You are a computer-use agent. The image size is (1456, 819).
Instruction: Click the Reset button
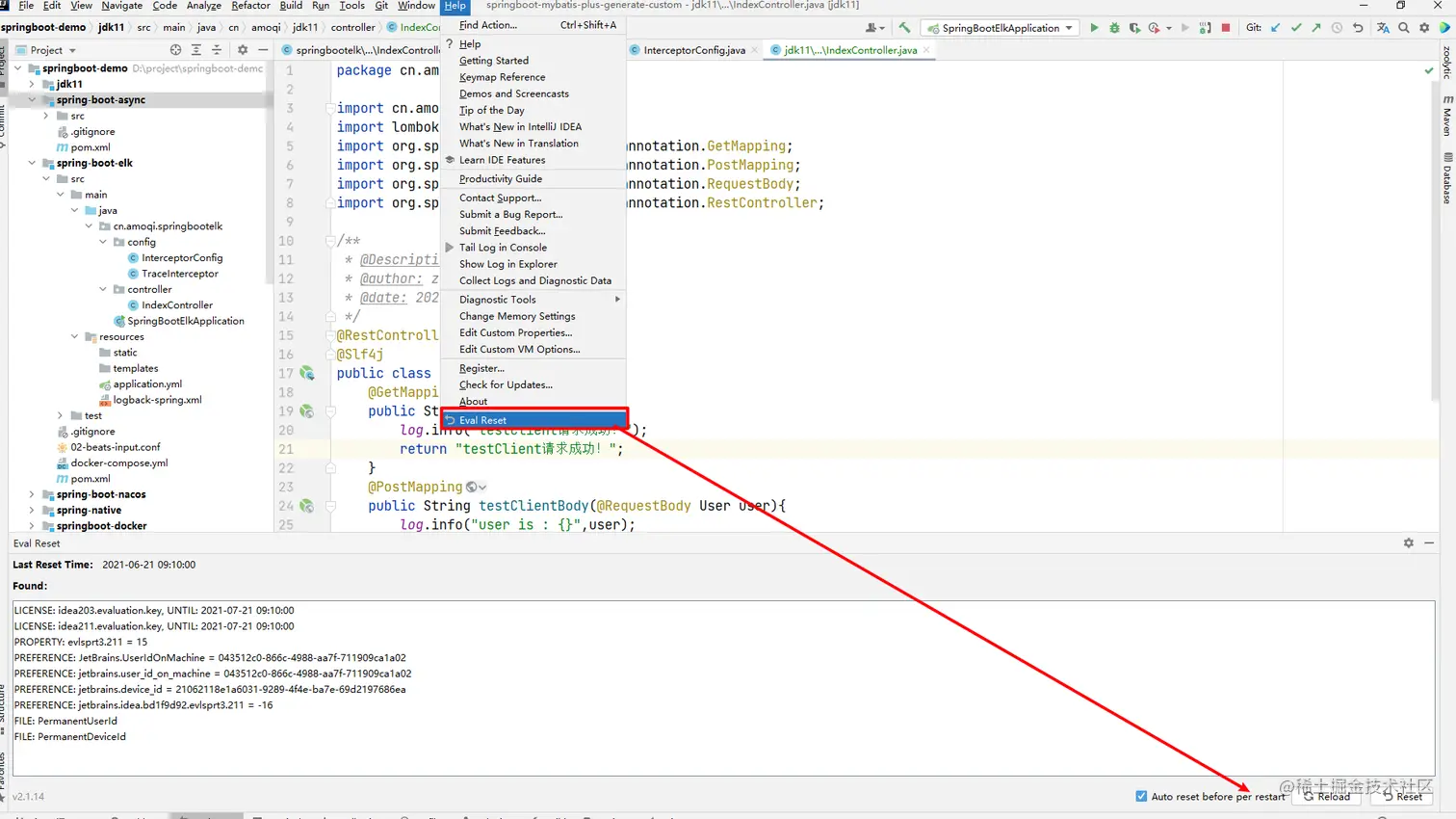tap(1402, 796)
